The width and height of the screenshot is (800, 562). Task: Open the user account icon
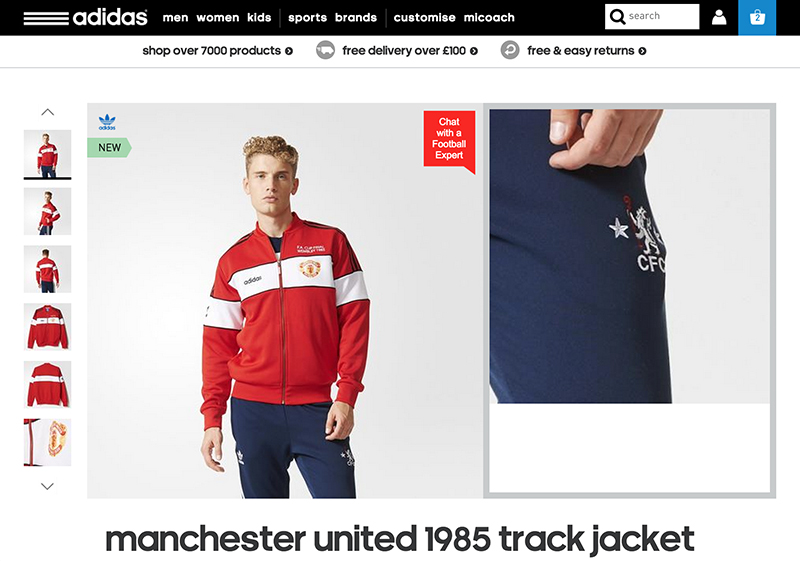719,17
